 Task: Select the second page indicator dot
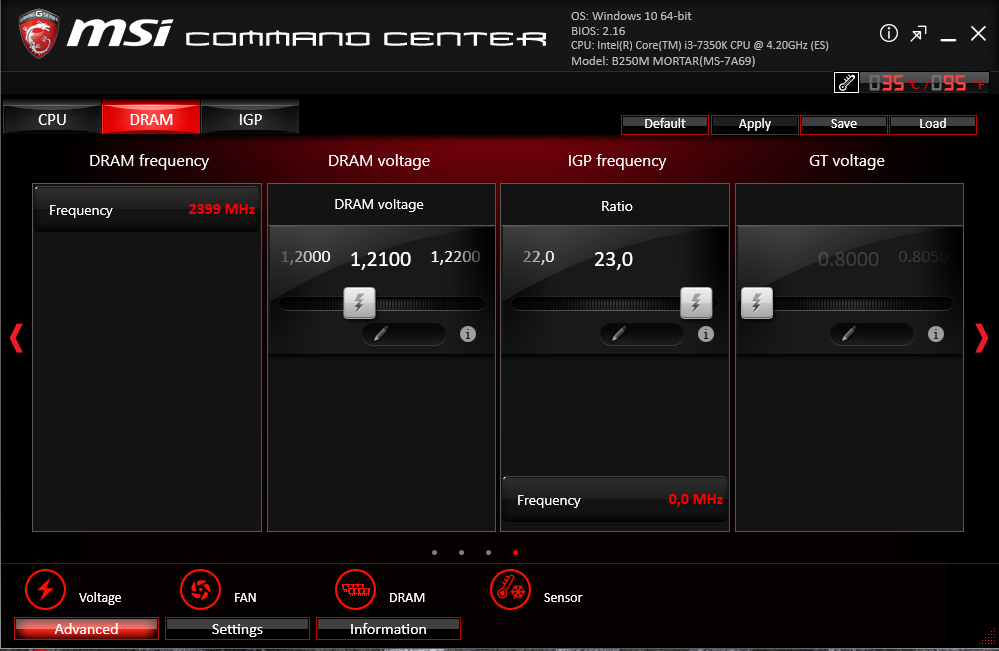(461, 552)
